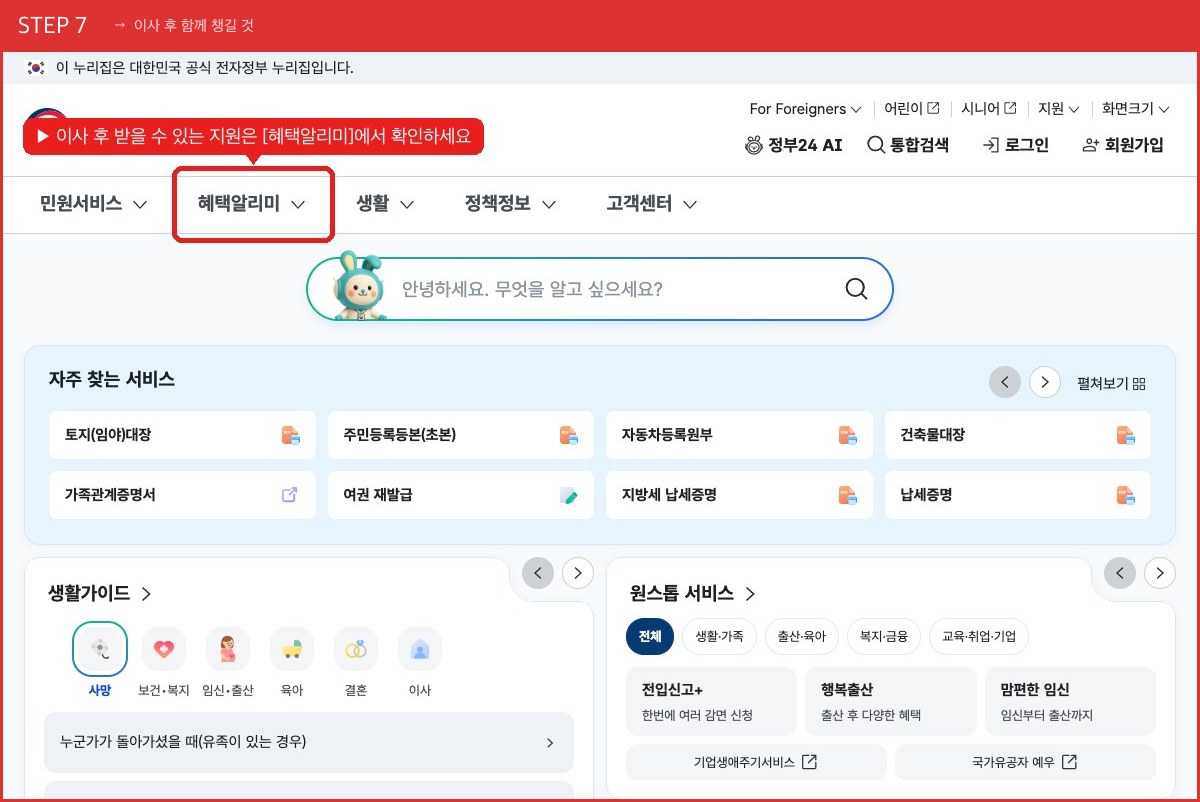Show next 원스톱 서비스 slide
The width and height of the screenshot is (1200, 802).
click(x=1159, y=573)
